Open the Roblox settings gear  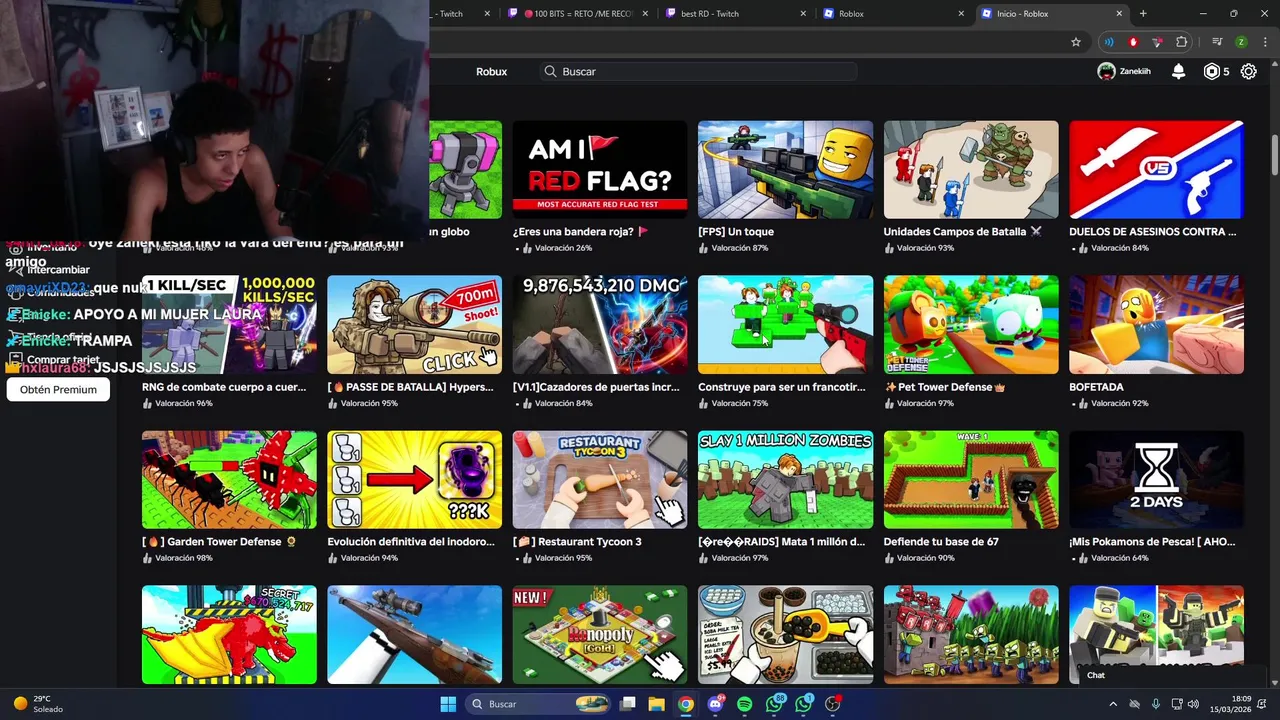click(x=1248, y=71)
